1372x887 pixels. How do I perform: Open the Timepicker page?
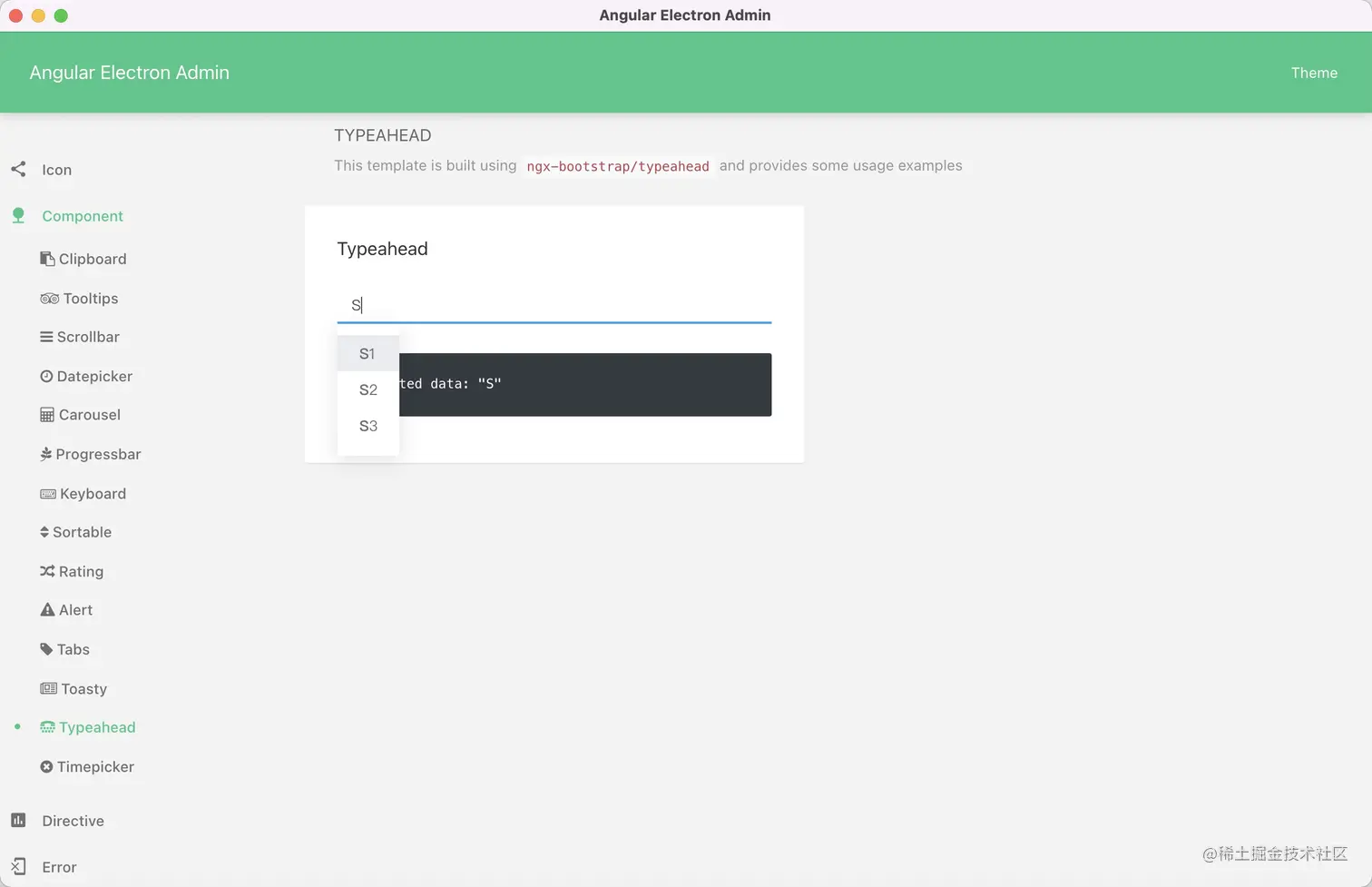[x=95, y=766]
